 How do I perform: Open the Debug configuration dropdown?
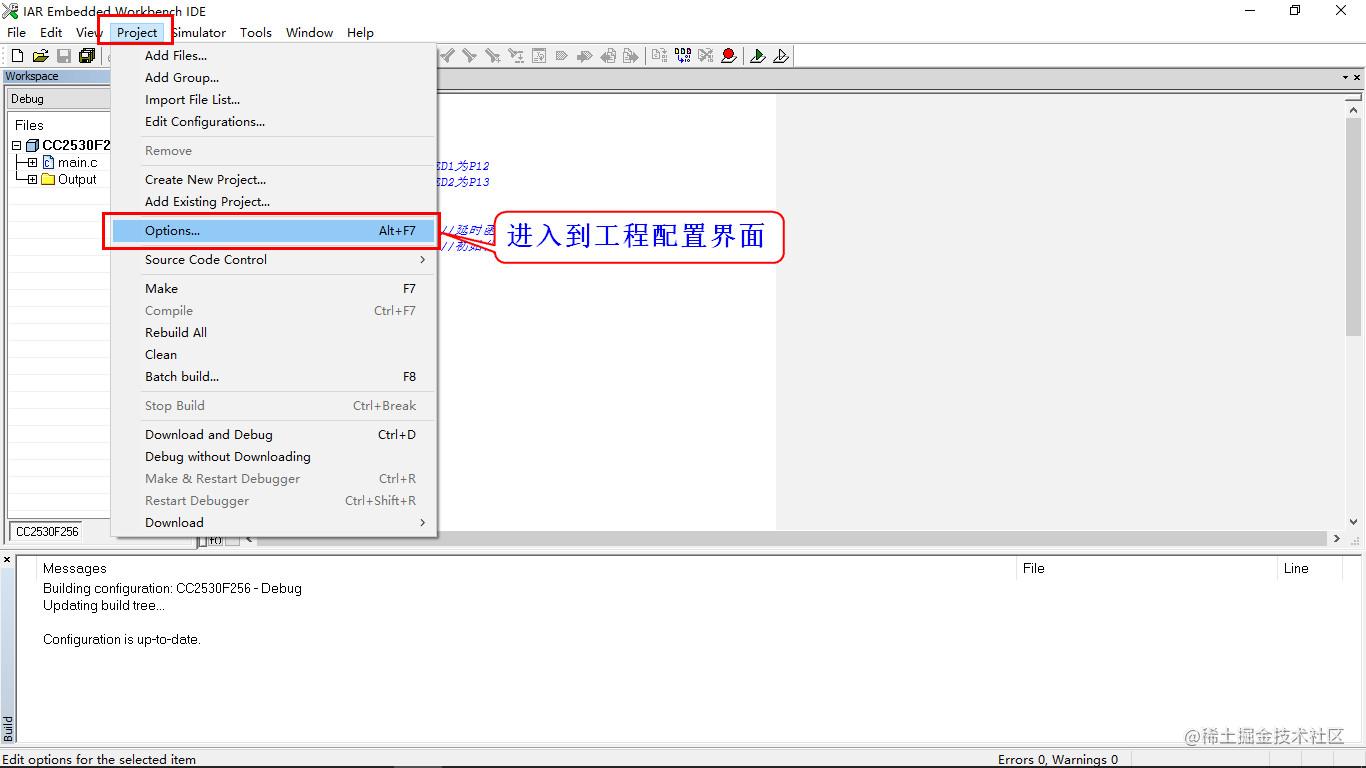[58, 99]
